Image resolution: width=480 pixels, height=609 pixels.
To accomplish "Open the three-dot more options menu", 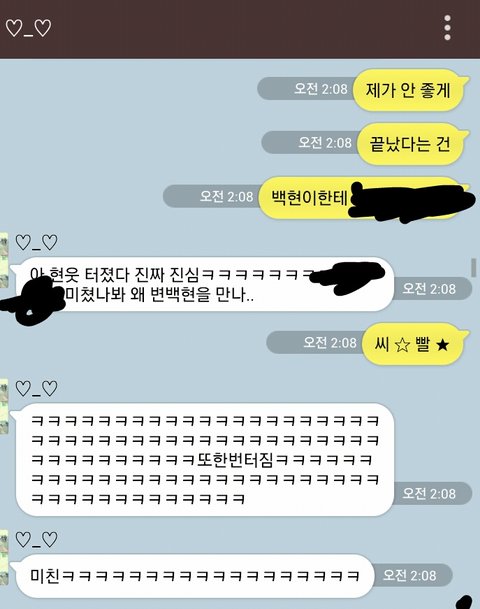I will coord(447,28).
